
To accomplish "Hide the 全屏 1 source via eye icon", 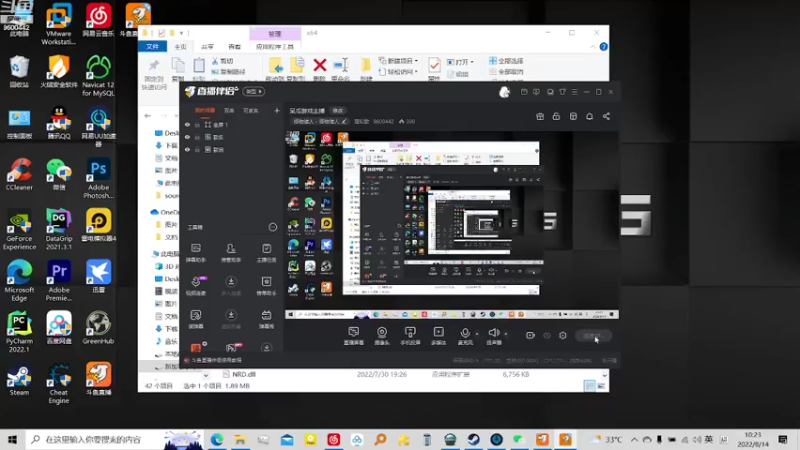I will point(187,124).
